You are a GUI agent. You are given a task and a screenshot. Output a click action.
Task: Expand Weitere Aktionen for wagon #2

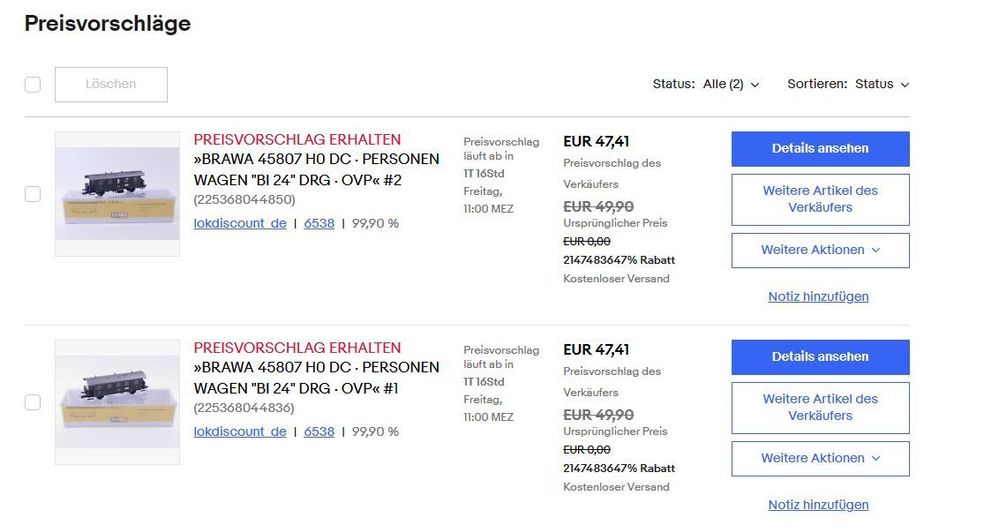tap(820, 250)
